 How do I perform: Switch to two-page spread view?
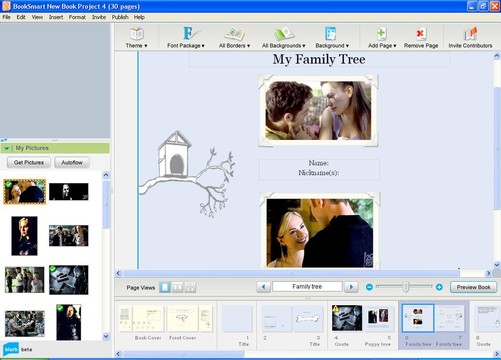click(178, 287)
